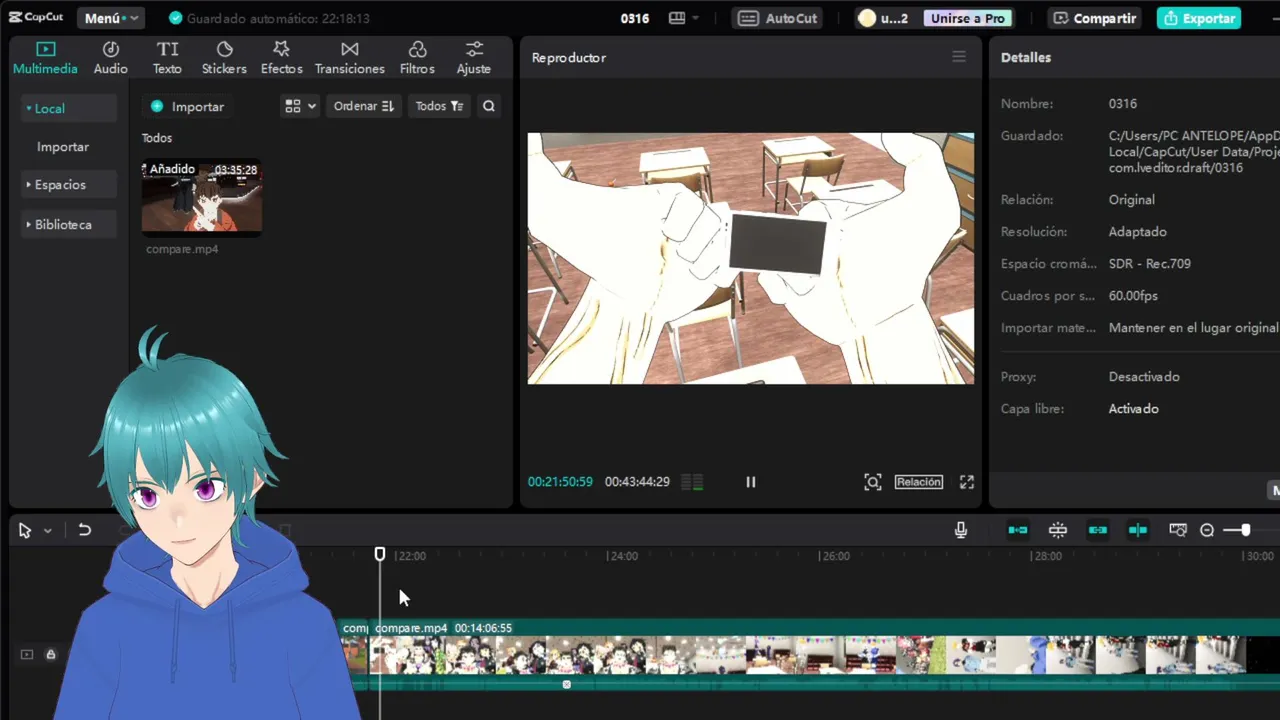Click the media search icon
The image size is (1280, 720).
[x=489, y=106]
